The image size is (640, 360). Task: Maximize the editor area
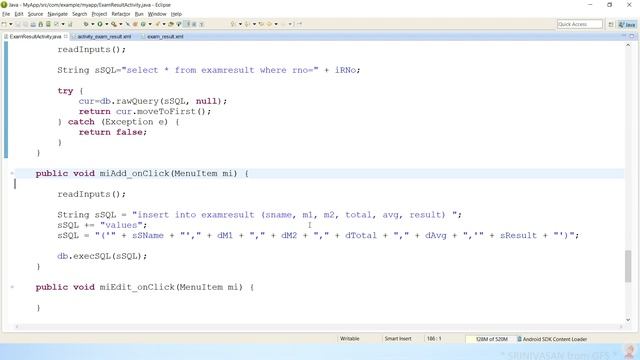tap(632, 36)
